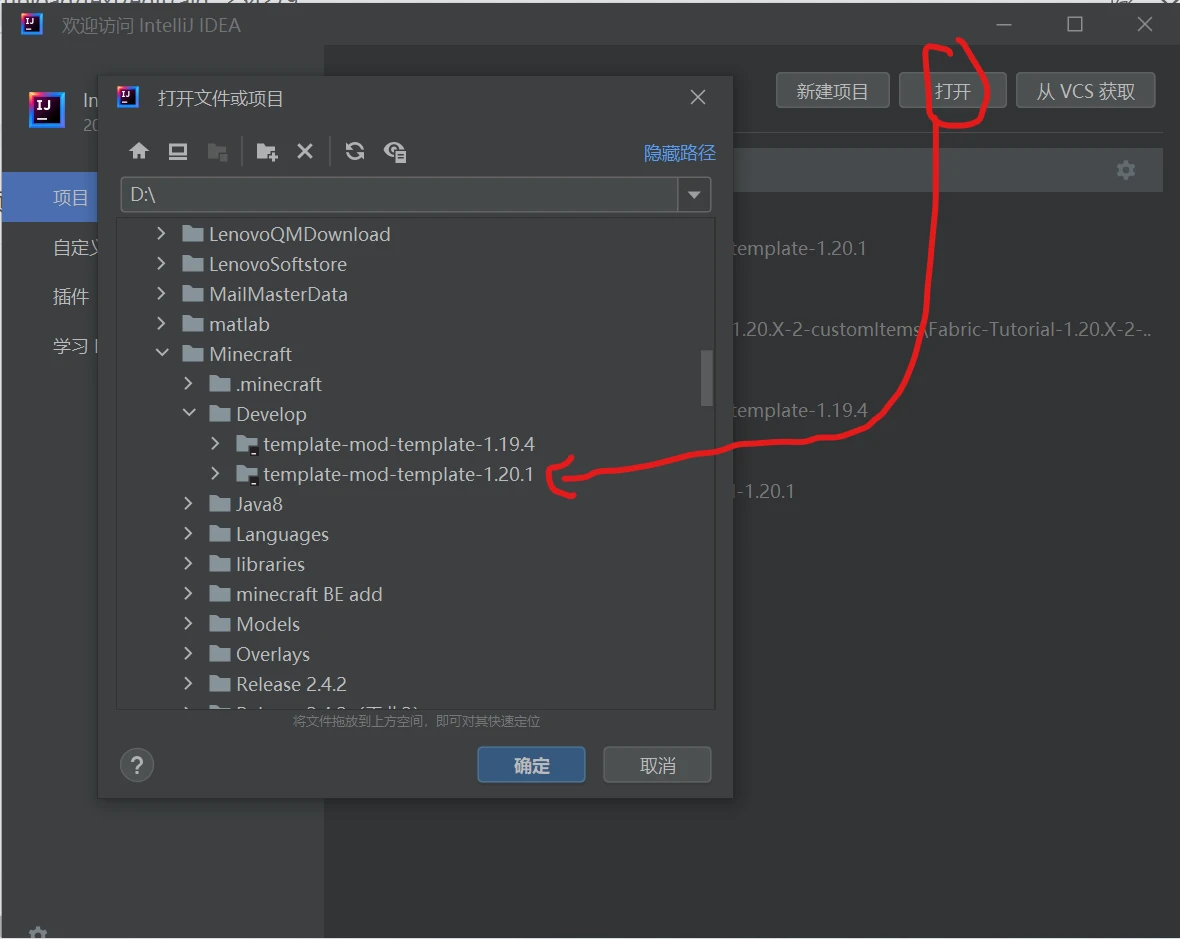Expand the Models folder chevron

(188, 624)
